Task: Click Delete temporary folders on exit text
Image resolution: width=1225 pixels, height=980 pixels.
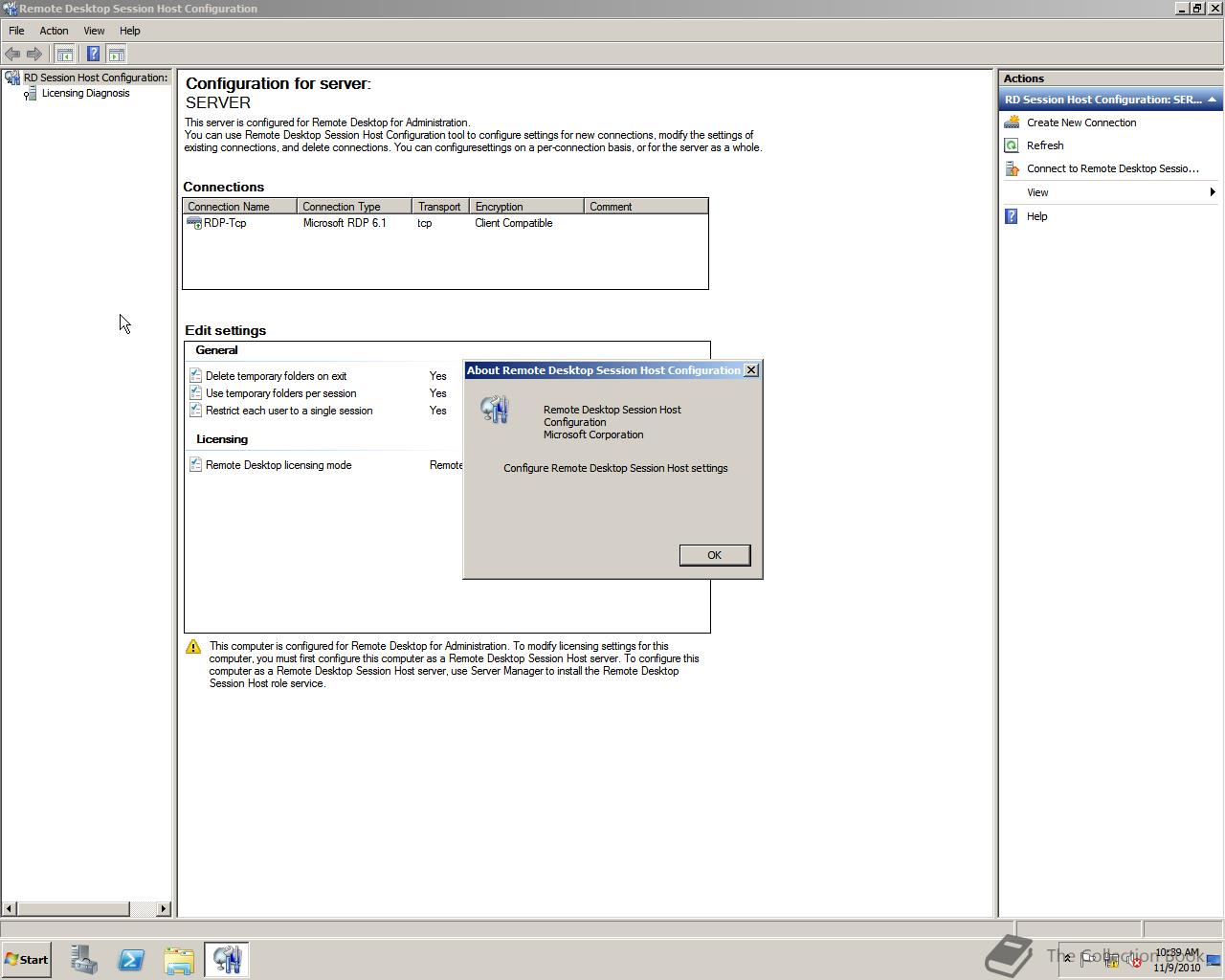Action: pos(276,376)
